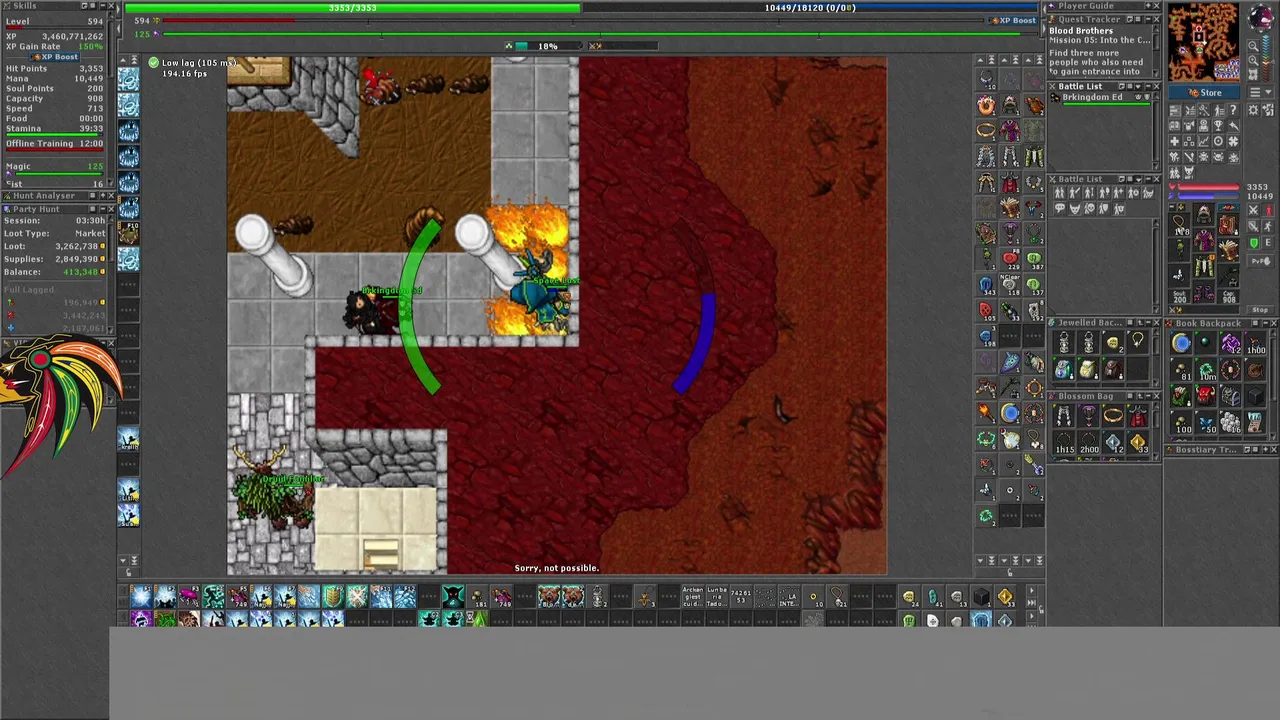Open the sort dropdown of lower Battle List
The image size is (1280, 720).
[1138, 179]
